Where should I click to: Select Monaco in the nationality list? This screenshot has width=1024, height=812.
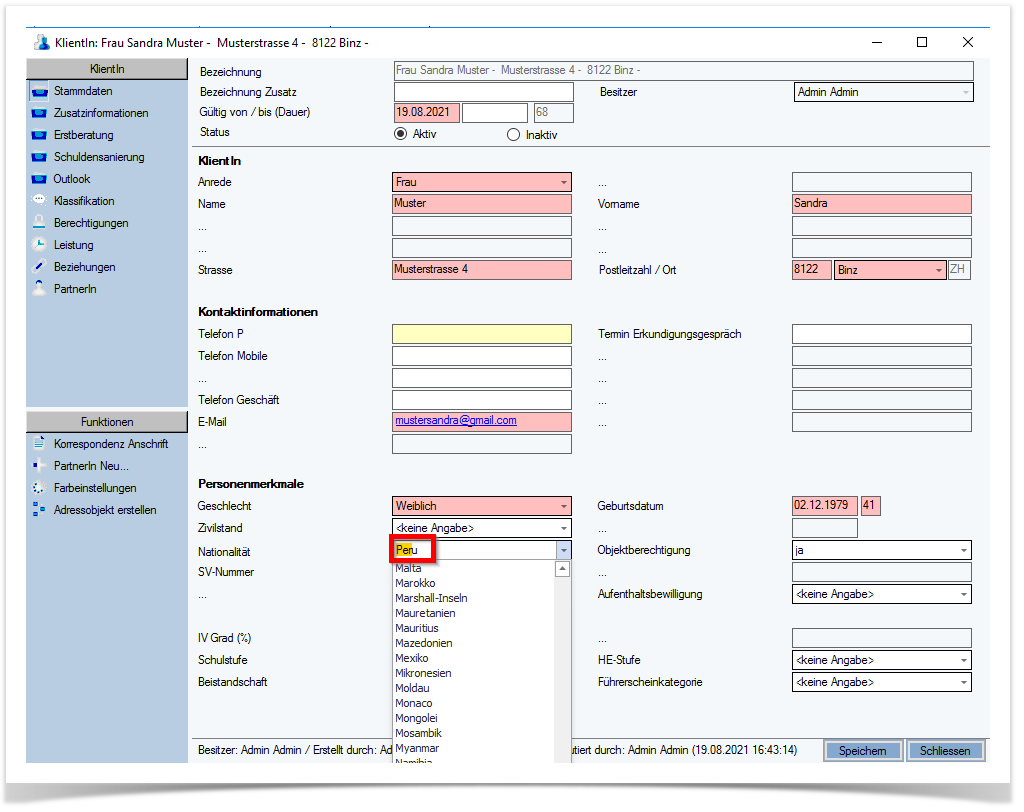(x=473, y=704)
